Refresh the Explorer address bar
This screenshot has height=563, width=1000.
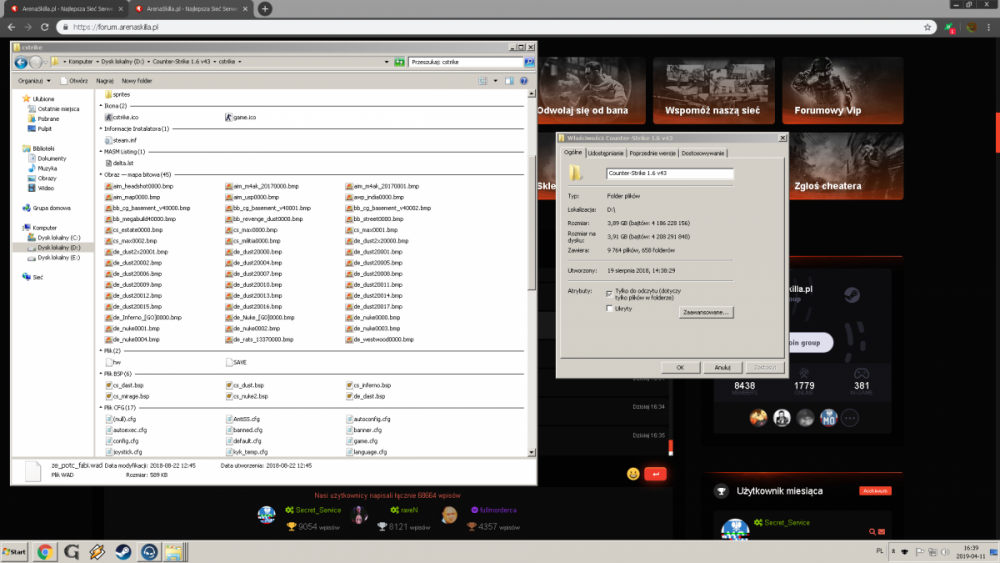(399, 62)
